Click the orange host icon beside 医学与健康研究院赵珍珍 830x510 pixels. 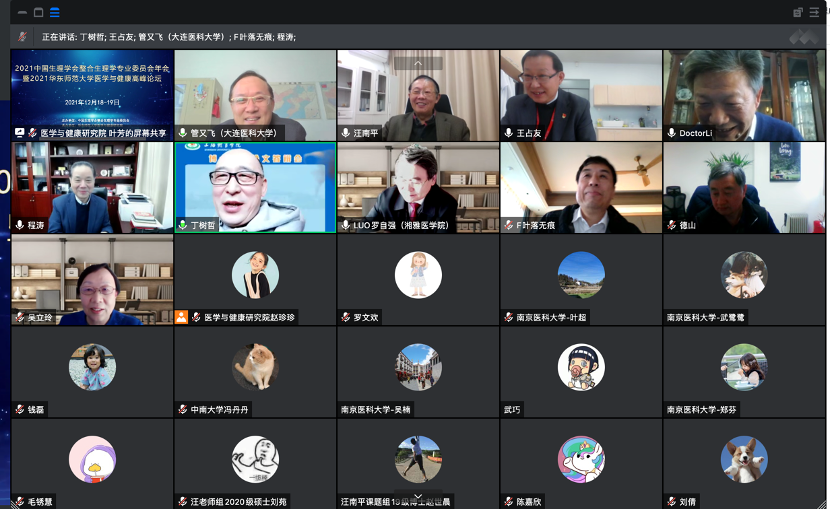tap(181, 317)
